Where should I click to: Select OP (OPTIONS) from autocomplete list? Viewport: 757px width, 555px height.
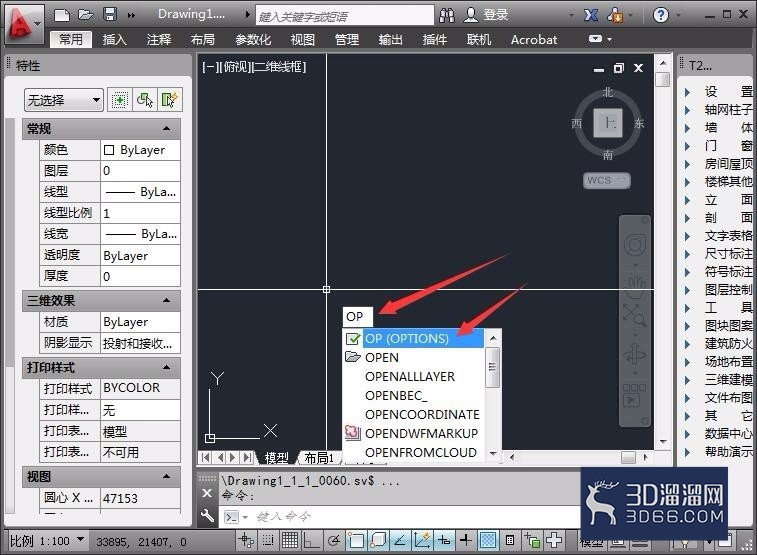point(414,338)
